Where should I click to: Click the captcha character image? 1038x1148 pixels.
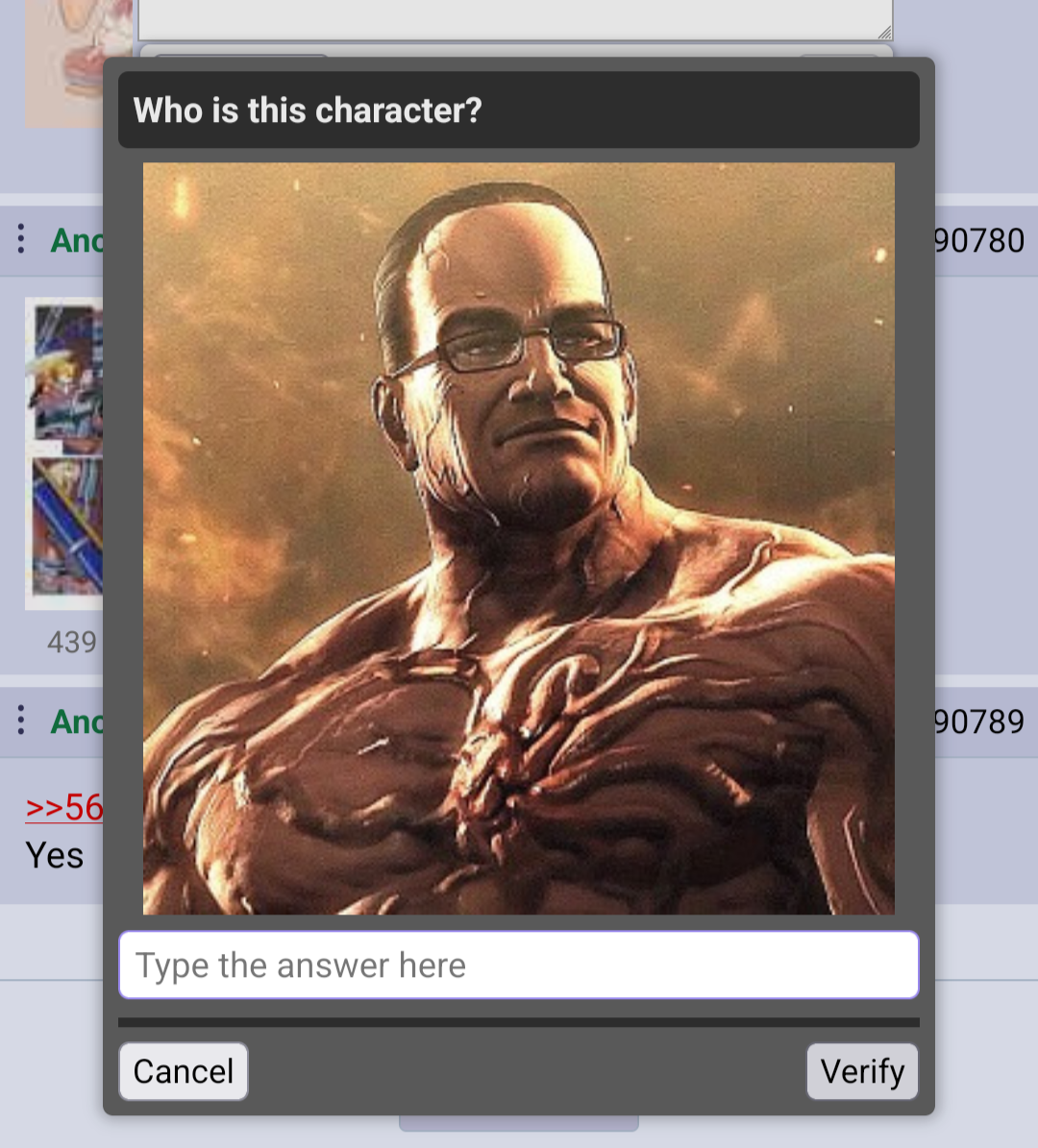pyautogui.click(x=519, y=538)
